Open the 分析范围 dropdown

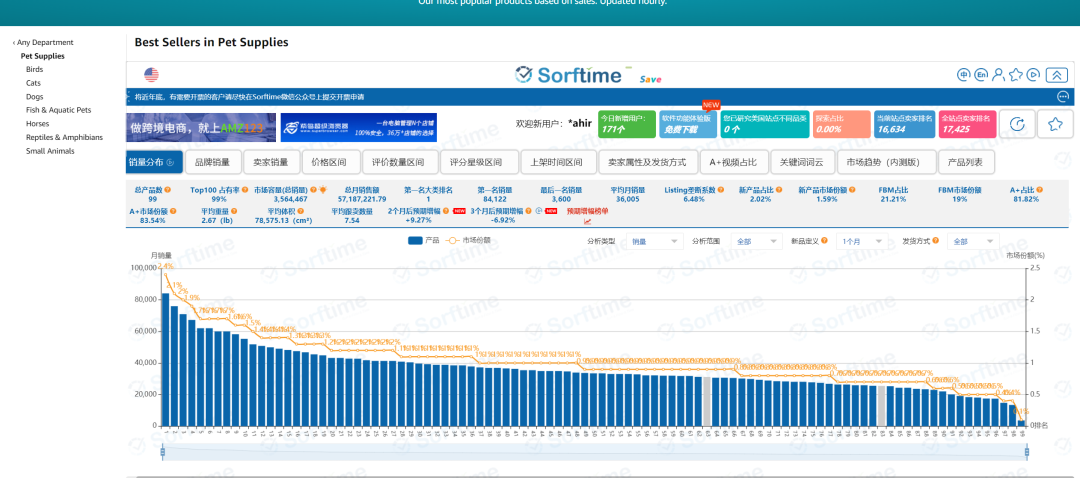[x=757, y=242]
